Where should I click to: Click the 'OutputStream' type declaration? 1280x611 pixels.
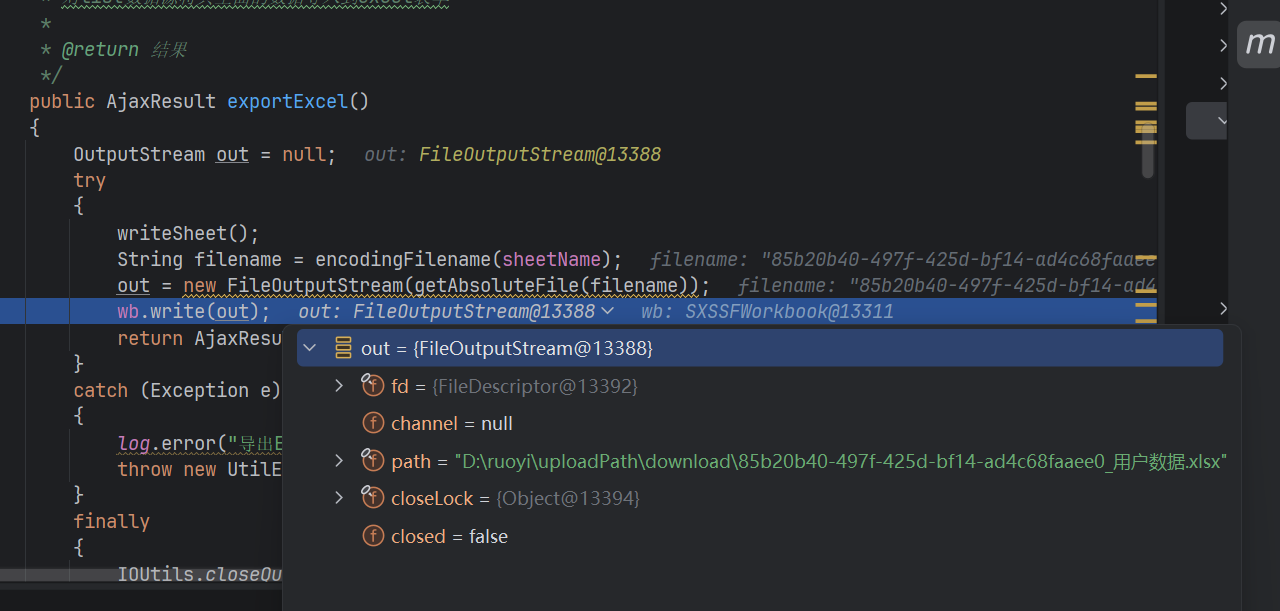coord(139,155)
